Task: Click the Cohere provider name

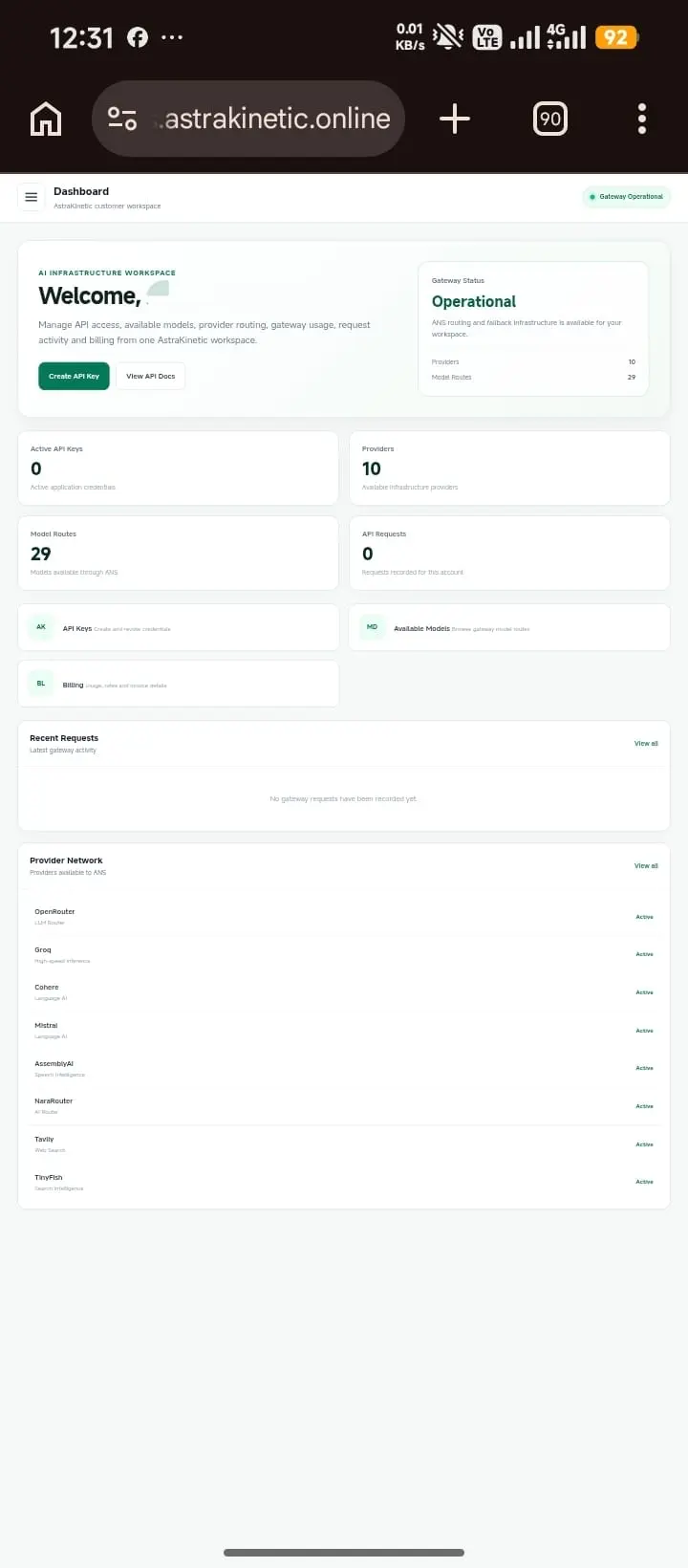Action: tap(47, 988)
